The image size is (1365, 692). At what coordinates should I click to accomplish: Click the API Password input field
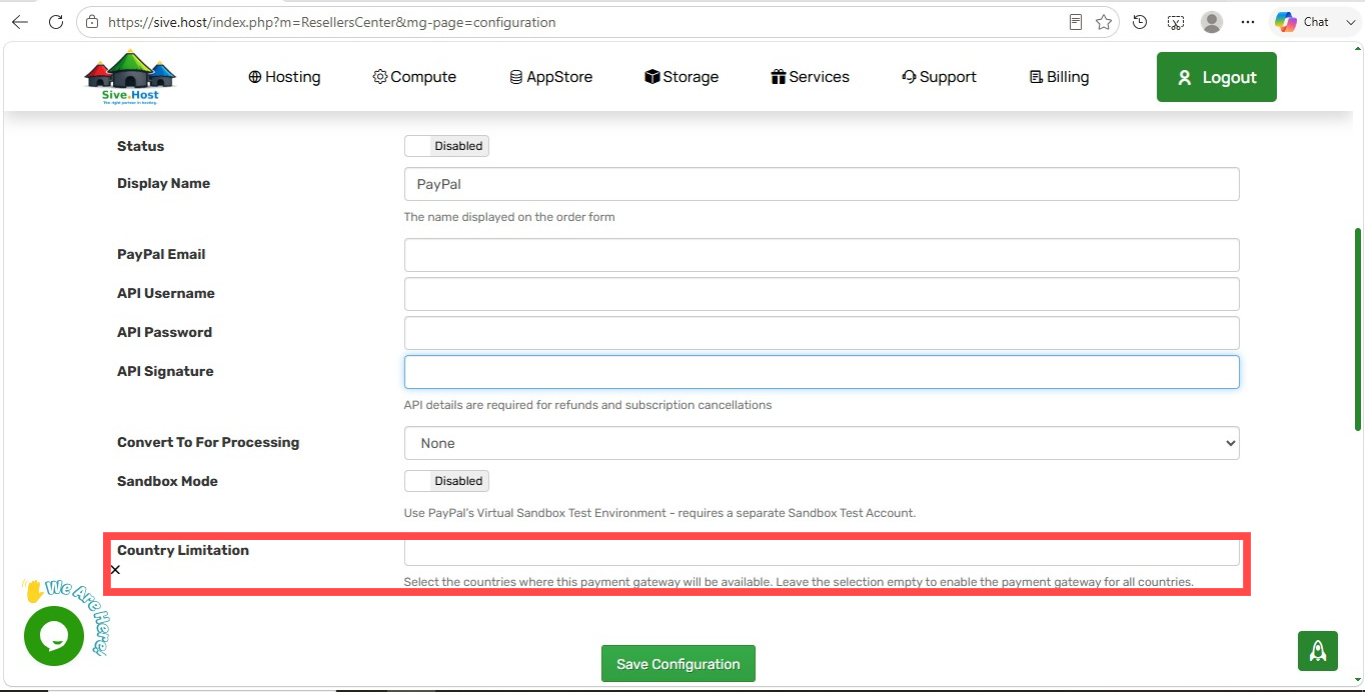tap(822, 333)
